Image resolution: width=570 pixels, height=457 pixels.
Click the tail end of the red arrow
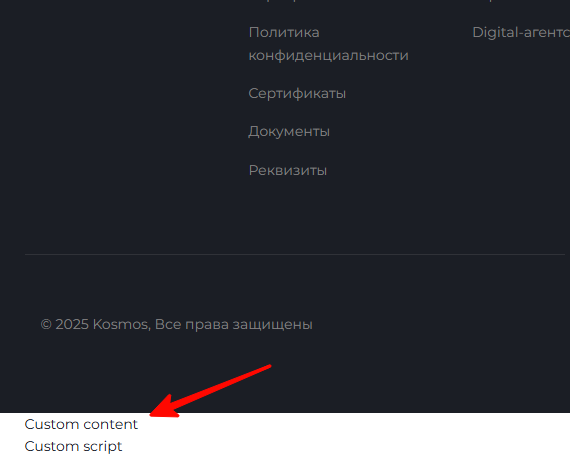(x=268, y=367)
